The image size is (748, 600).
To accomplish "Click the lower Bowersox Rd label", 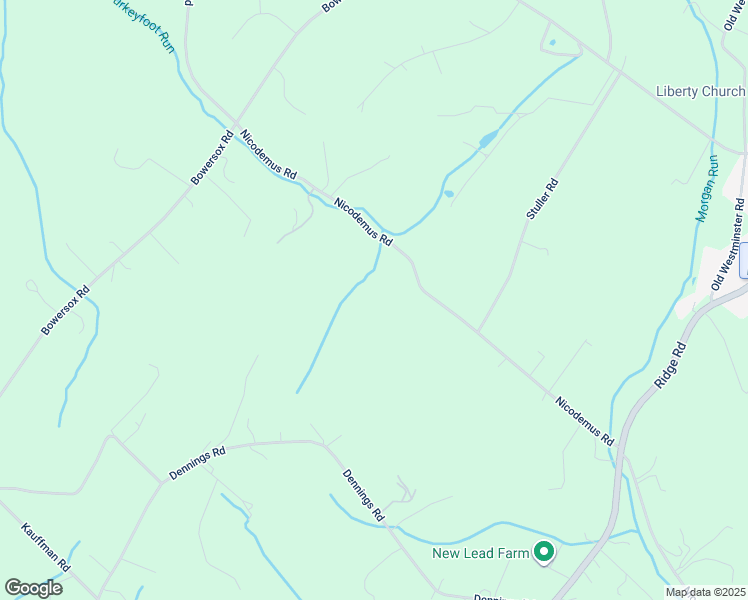I will pyautogui.click(x=65, y=310).
